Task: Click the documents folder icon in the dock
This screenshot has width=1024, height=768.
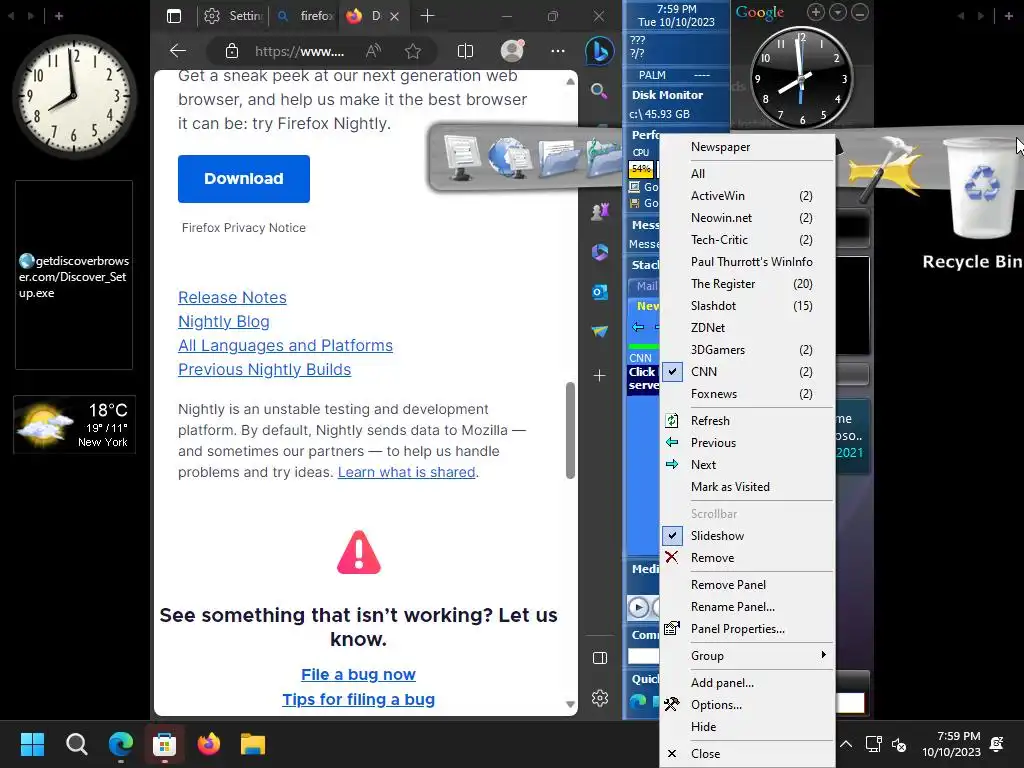Action: tap(560, 159)
